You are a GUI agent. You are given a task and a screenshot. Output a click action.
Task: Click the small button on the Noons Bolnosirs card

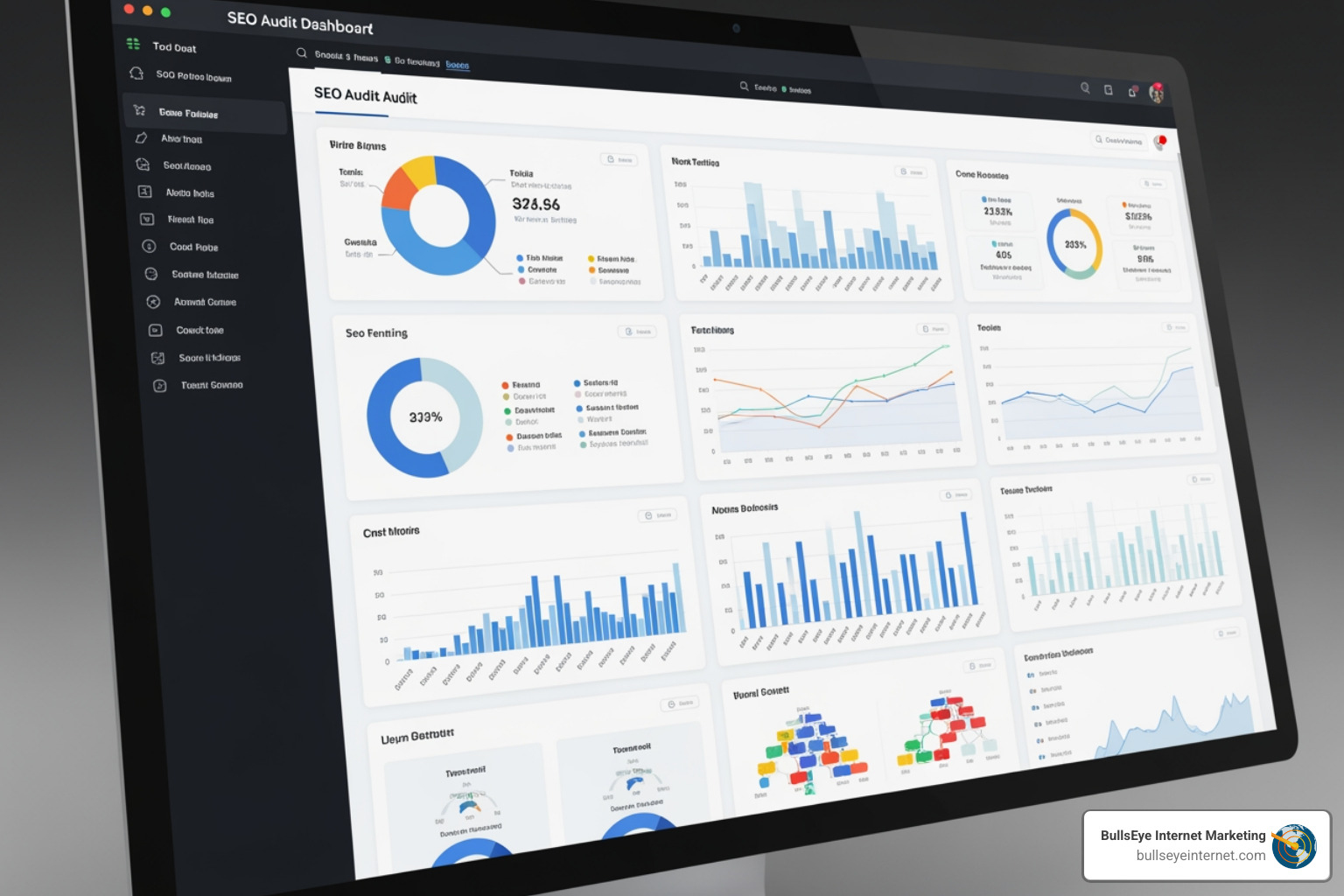click(x=955, y=495)
